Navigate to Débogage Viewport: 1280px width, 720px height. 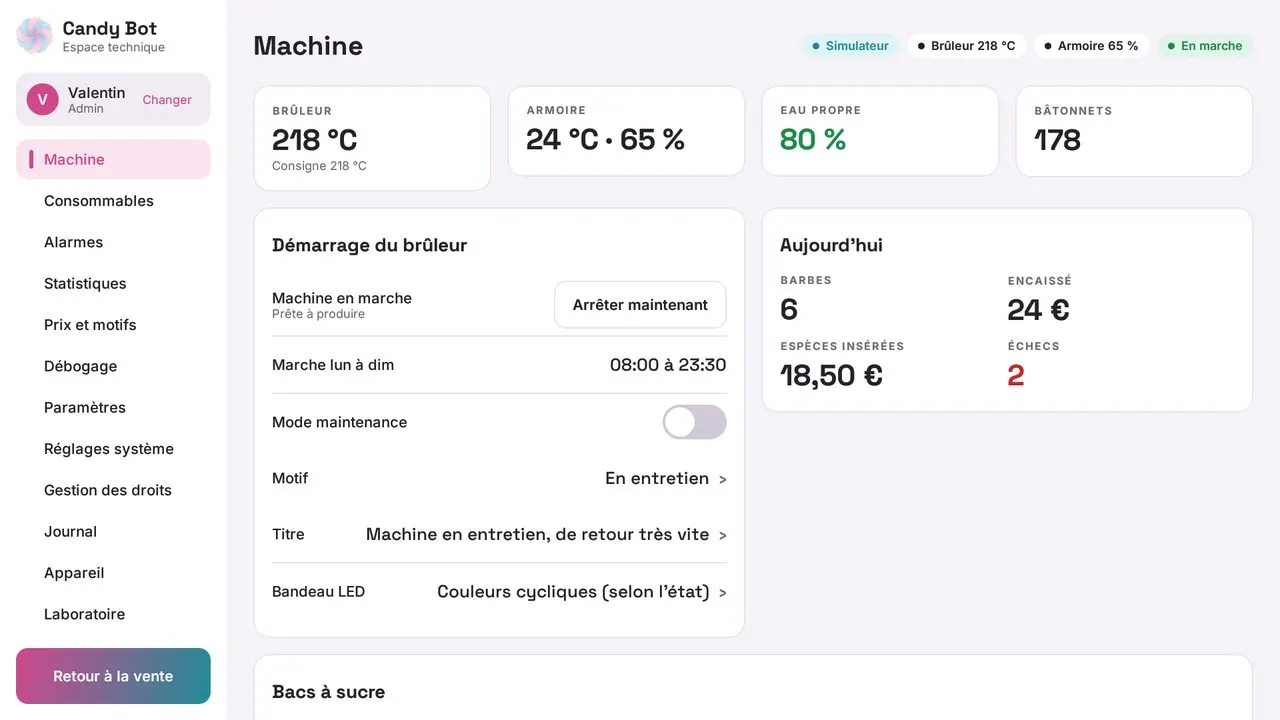click(113, 366)
